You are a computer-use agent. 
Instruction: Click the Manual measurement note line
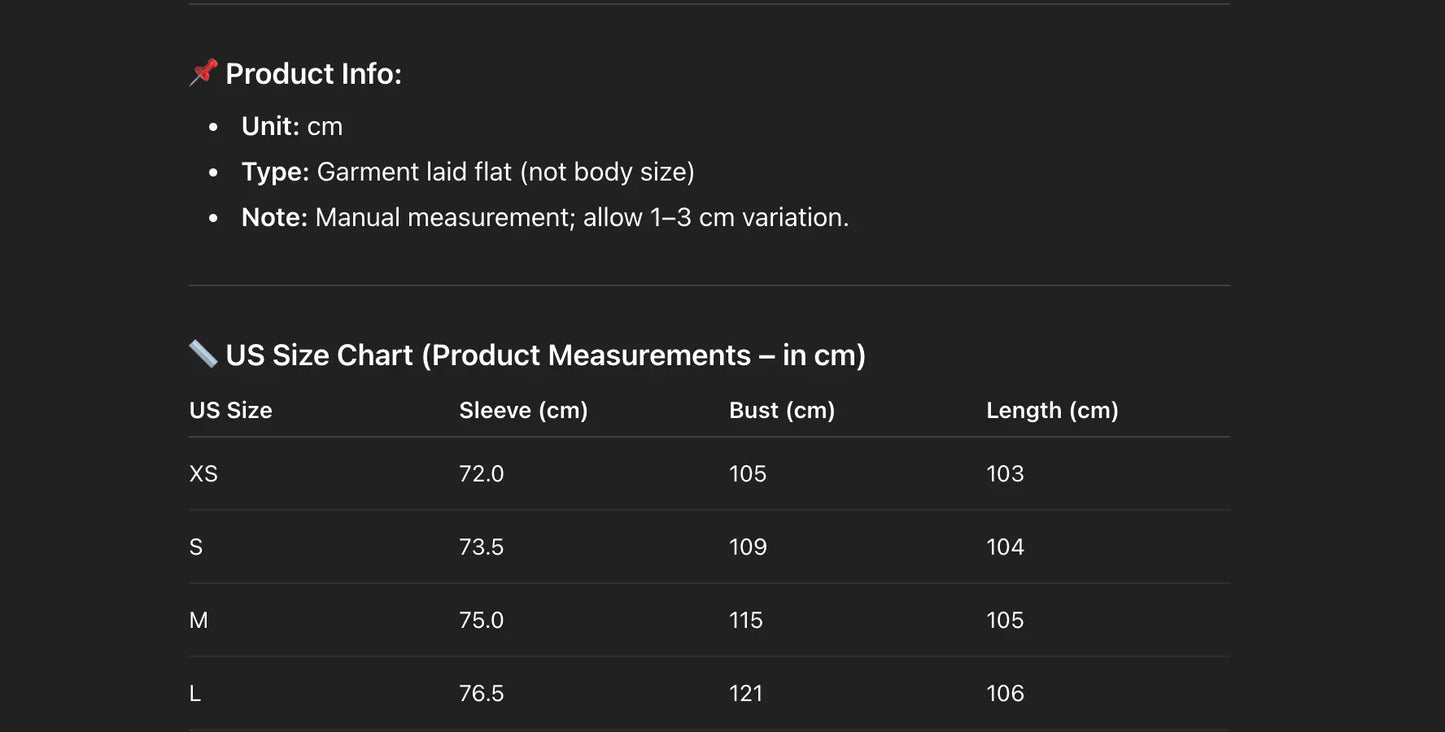pyautogui.click(x=545, y=218)
